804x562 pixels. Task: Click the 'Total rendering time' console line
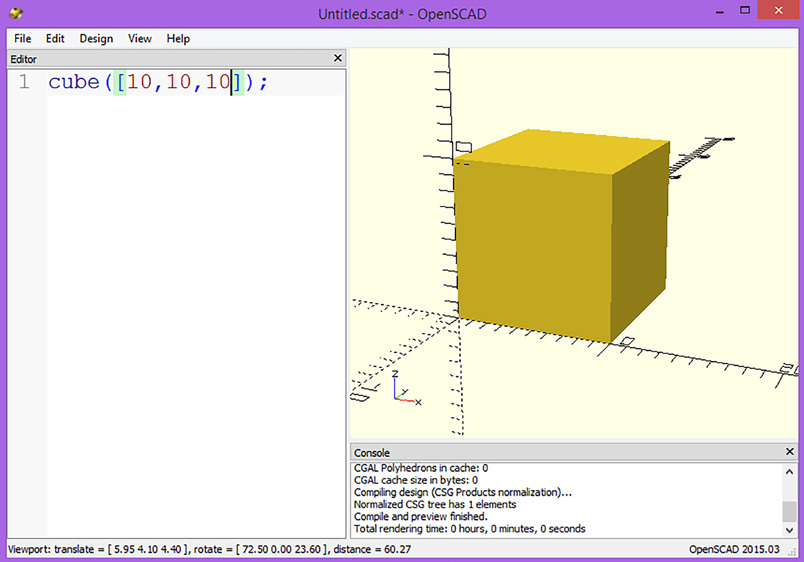click(x=469, y=529)
